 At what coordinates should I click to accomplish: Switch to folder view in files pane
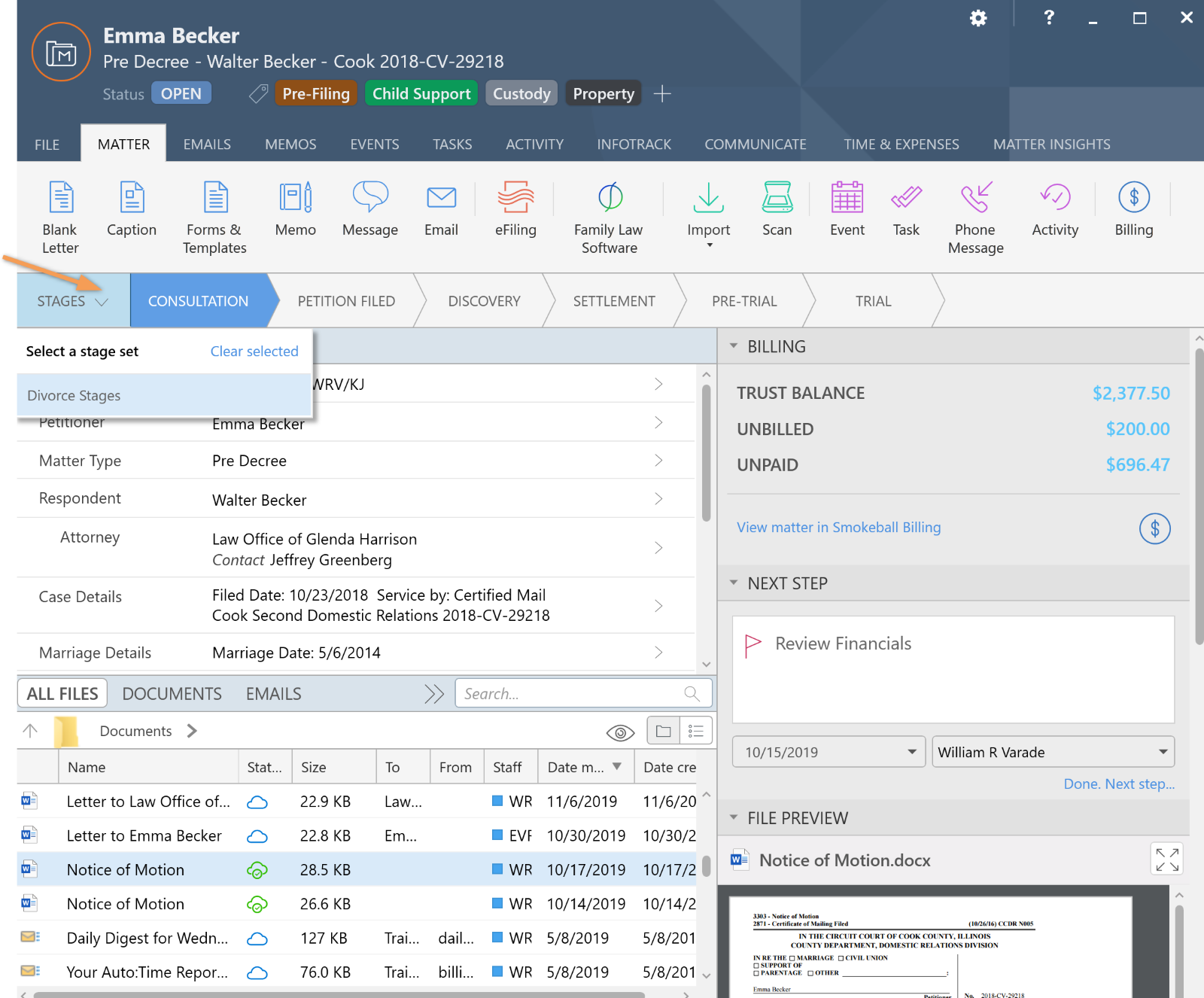coord(663,731)
